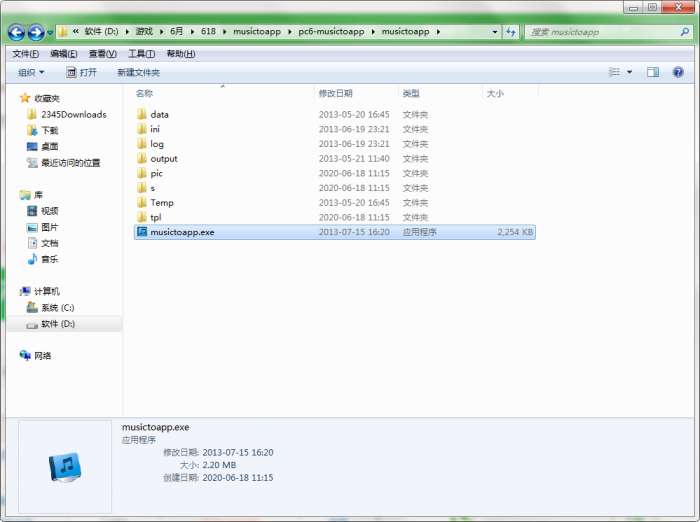
Task: Open the 文件(F) menu
Action: (x=25, y=54)
